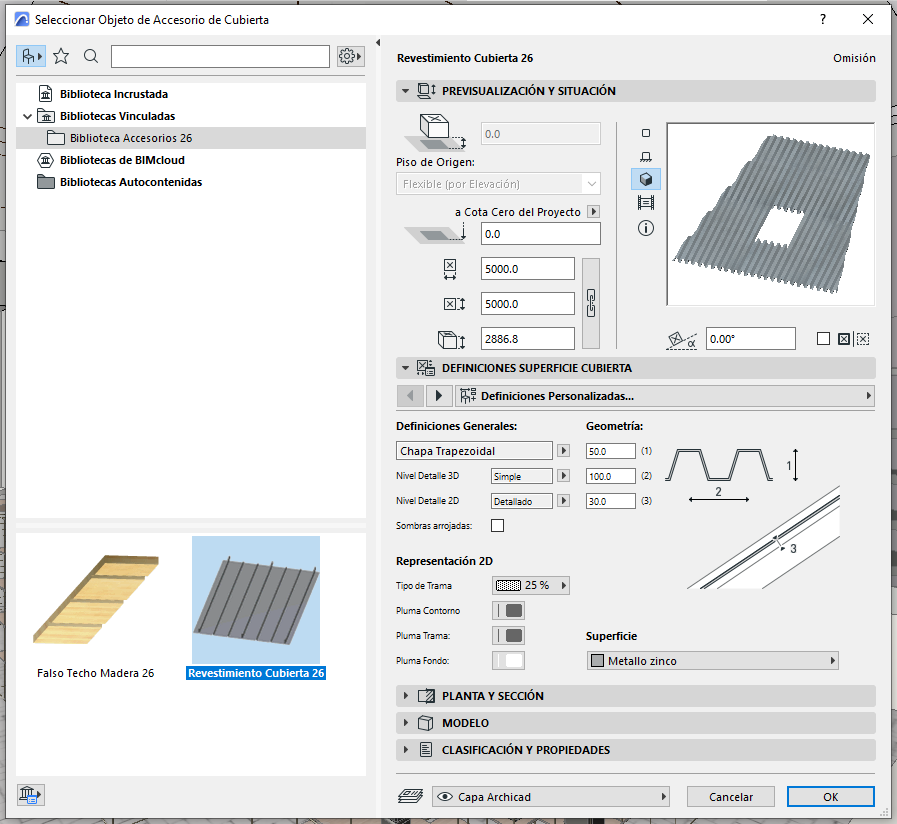Toggle the Capa Archicad layer eye icon

pos(446,797)
